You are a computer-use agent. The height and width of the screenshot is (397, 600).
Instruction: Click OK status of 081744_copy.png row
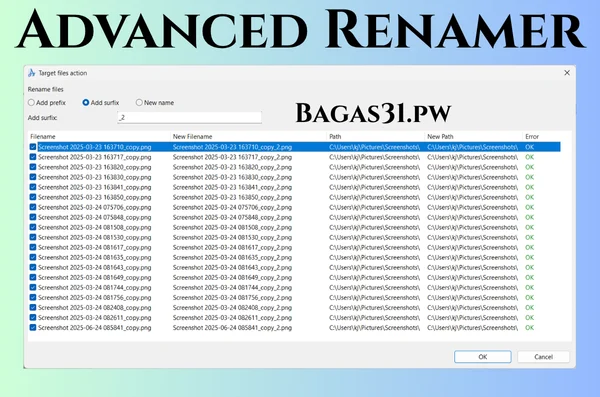[x=529, y=288]
